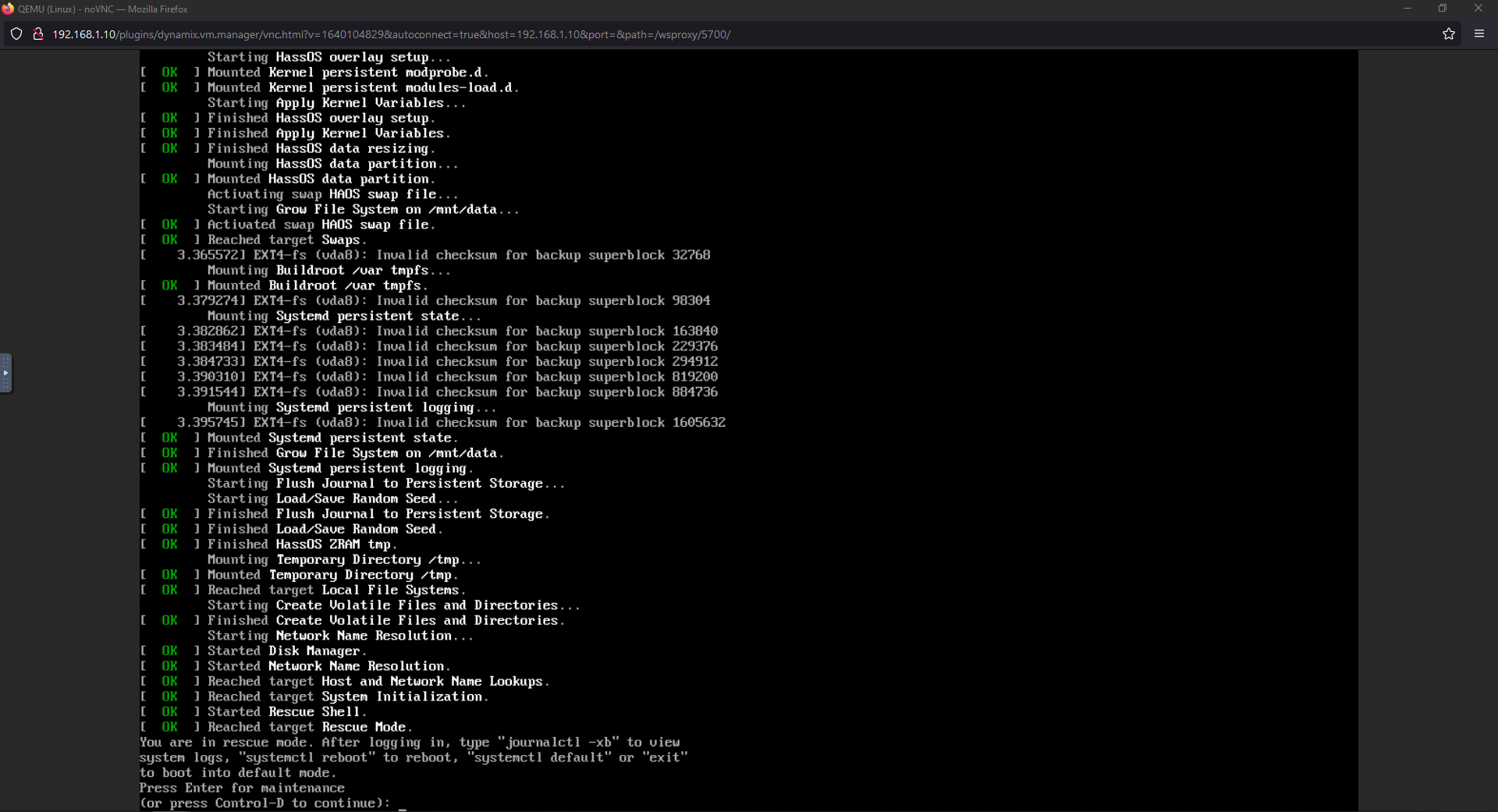Restore down the Firefox window
Screen dimensions: 1498x812
(x=1443, y=9)
